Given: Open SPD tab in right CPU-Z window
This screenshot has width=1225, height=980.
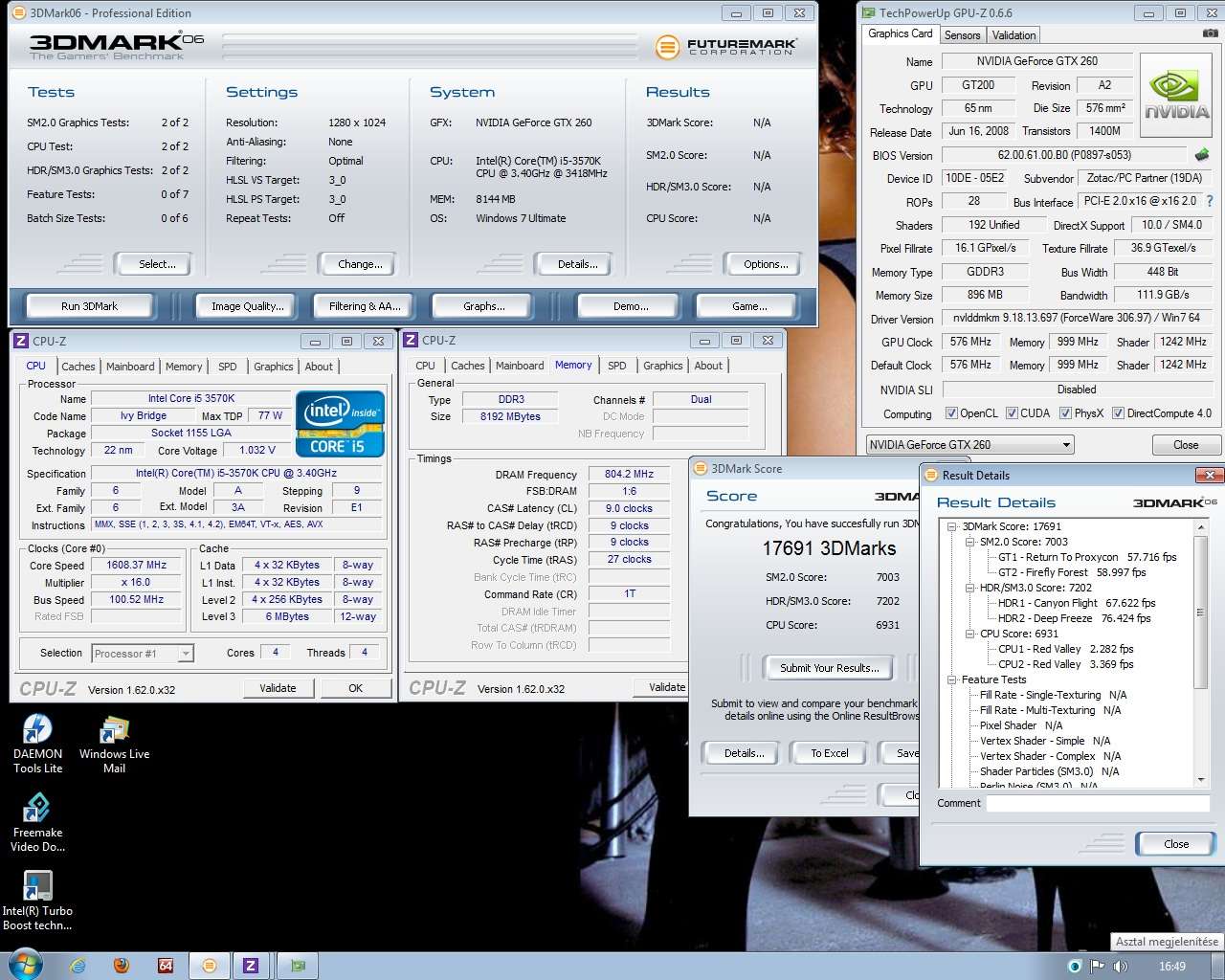Looking at the screenshot, I should pos(617,366).
